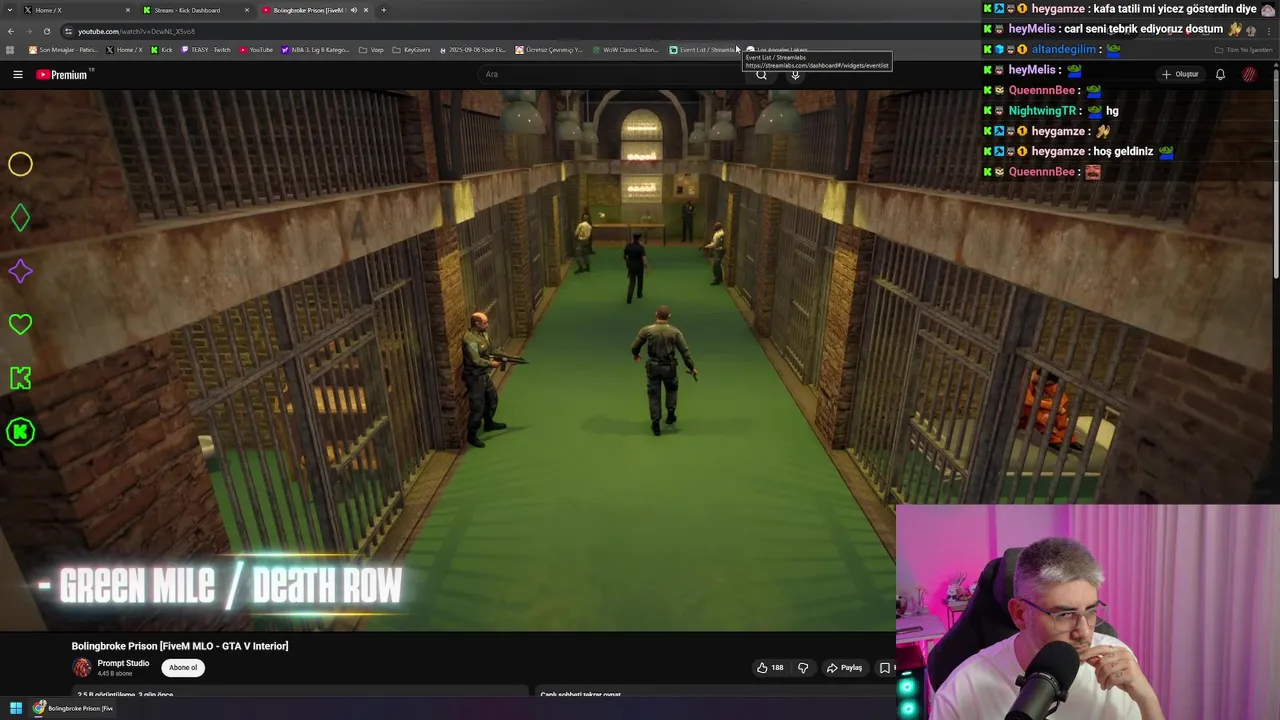Open the YouTube notifications bell
The height and width of the screenshot is (720, 1280).
click(x=1220, y=74)
